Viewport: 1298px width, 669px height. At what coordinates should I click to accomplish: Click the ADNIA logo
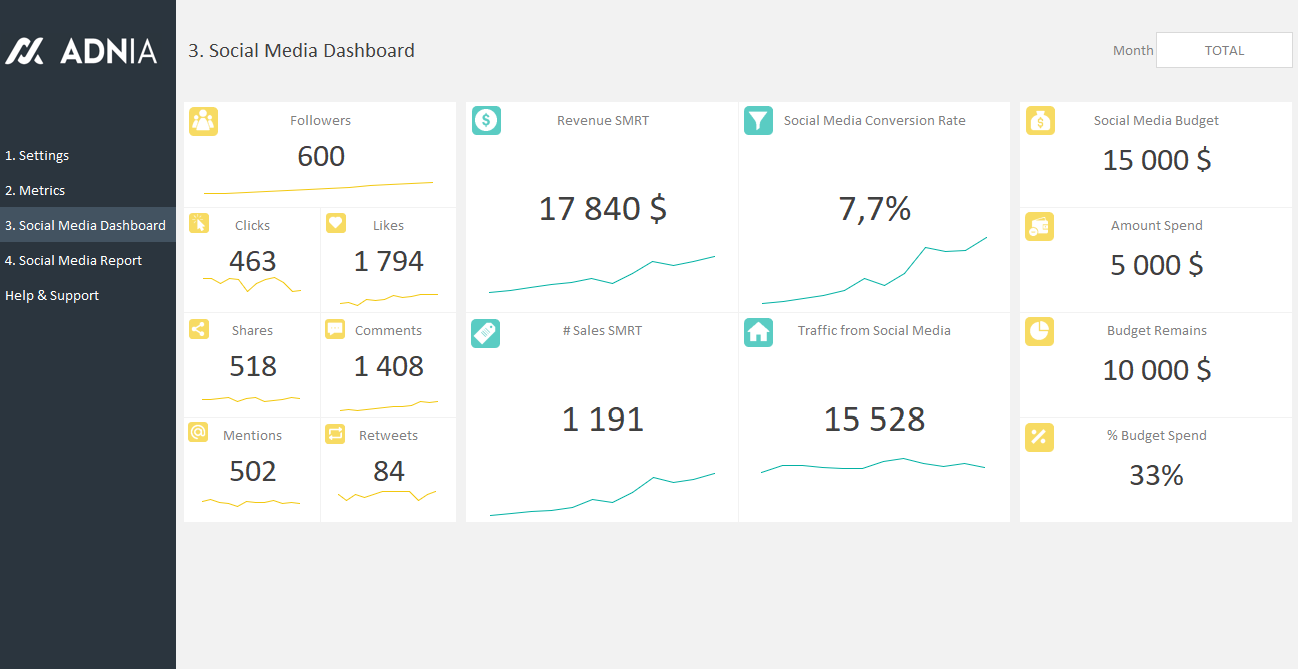click(81, 51)
